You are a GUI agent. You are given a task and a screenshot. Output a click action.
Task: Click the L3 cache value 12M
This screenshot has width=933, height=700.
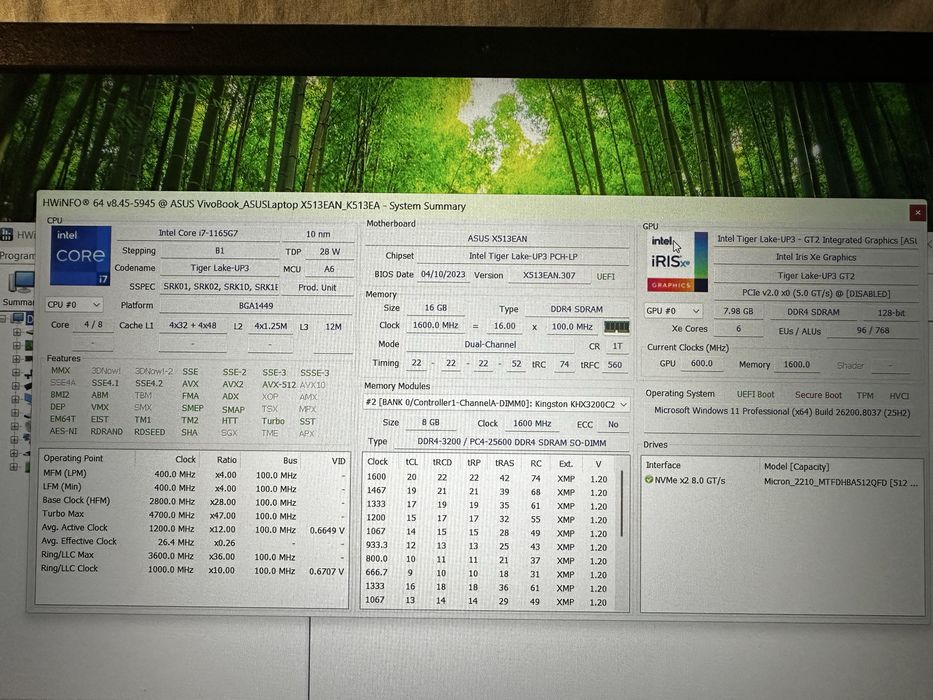(x=334, y=327)
